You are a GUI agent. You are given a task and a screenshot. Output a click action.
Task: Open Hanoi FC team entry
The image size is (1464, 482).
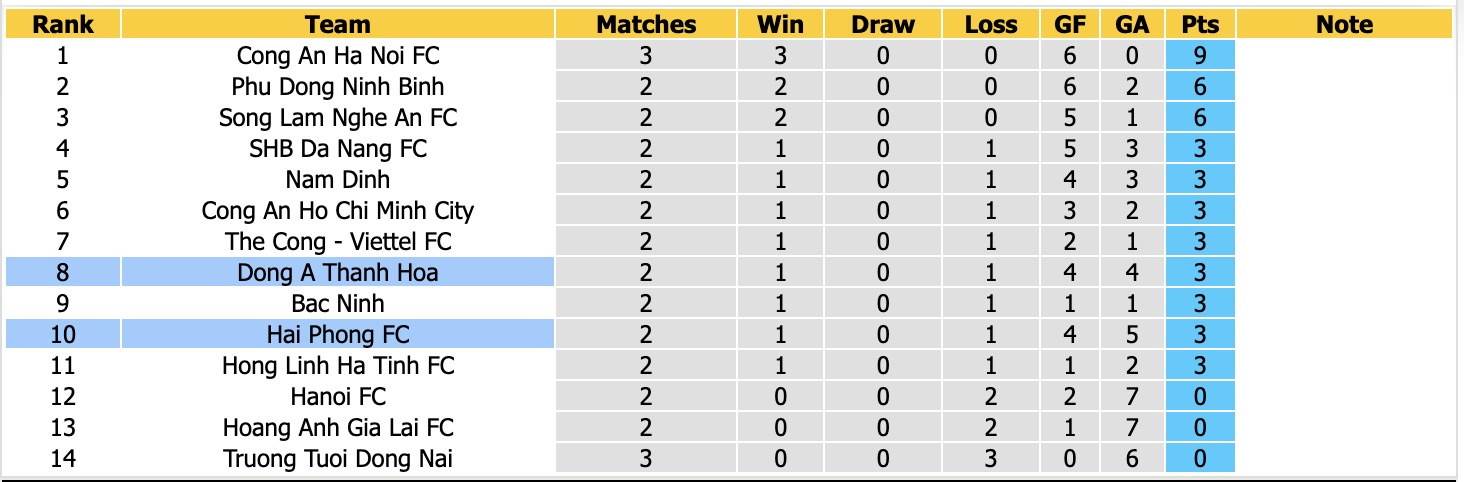[x=338, y=397]
